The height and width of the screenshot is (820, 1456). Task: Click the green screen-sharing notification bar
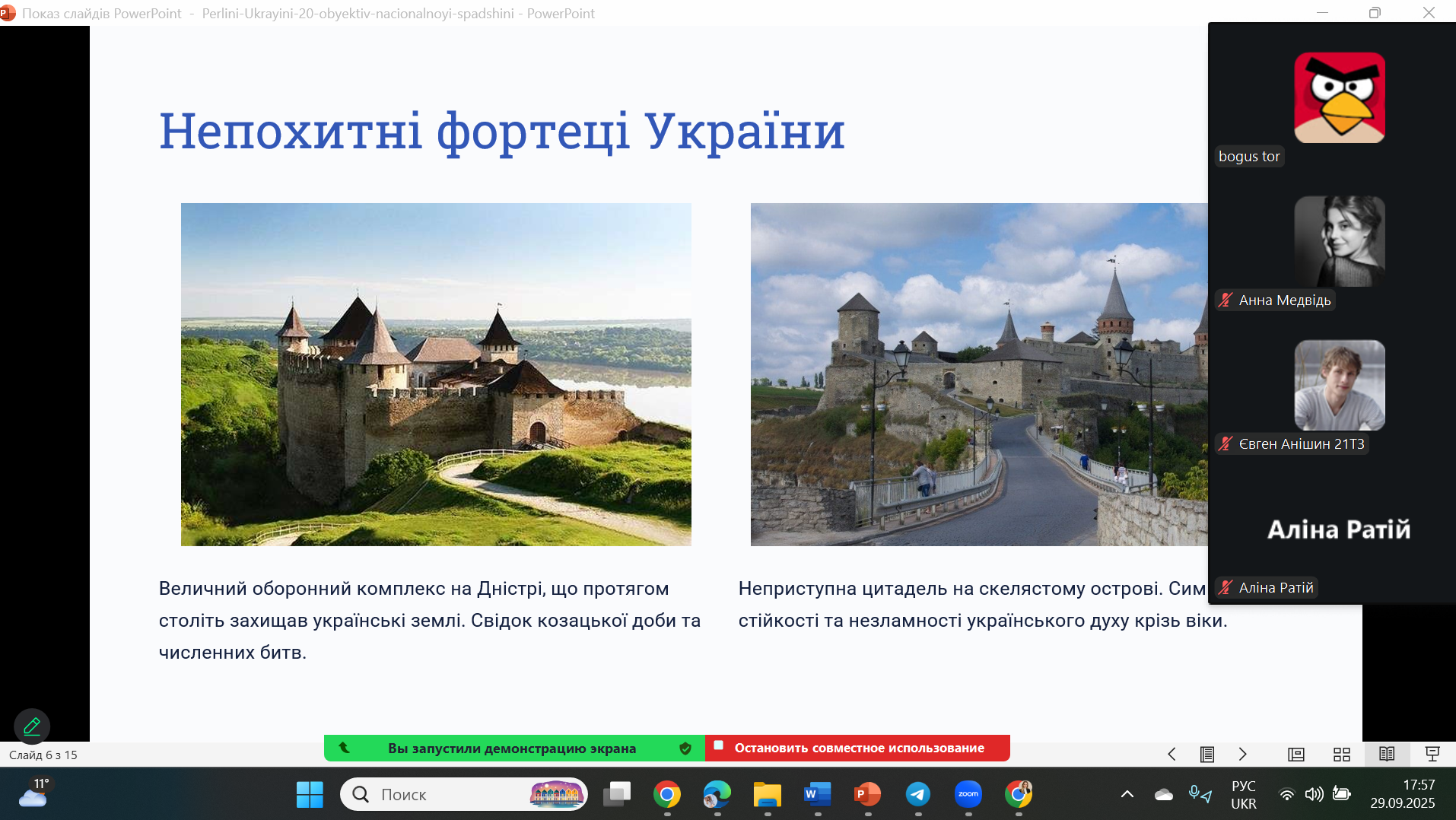click(511, 748)
